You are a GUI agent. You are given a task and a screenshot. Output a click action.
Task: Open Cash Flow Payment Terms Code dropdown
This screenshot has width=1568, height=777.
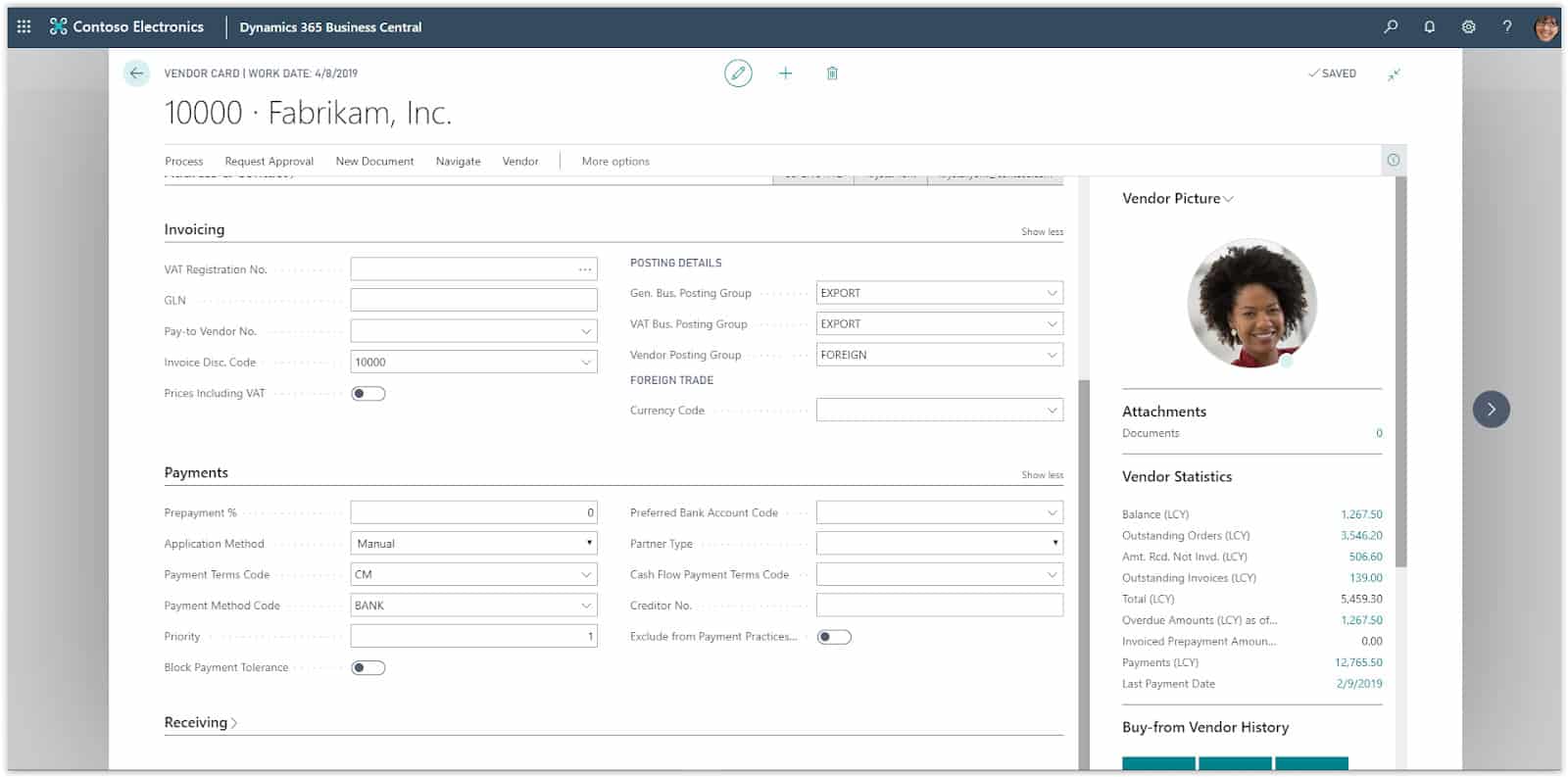tap(1052, 574)
